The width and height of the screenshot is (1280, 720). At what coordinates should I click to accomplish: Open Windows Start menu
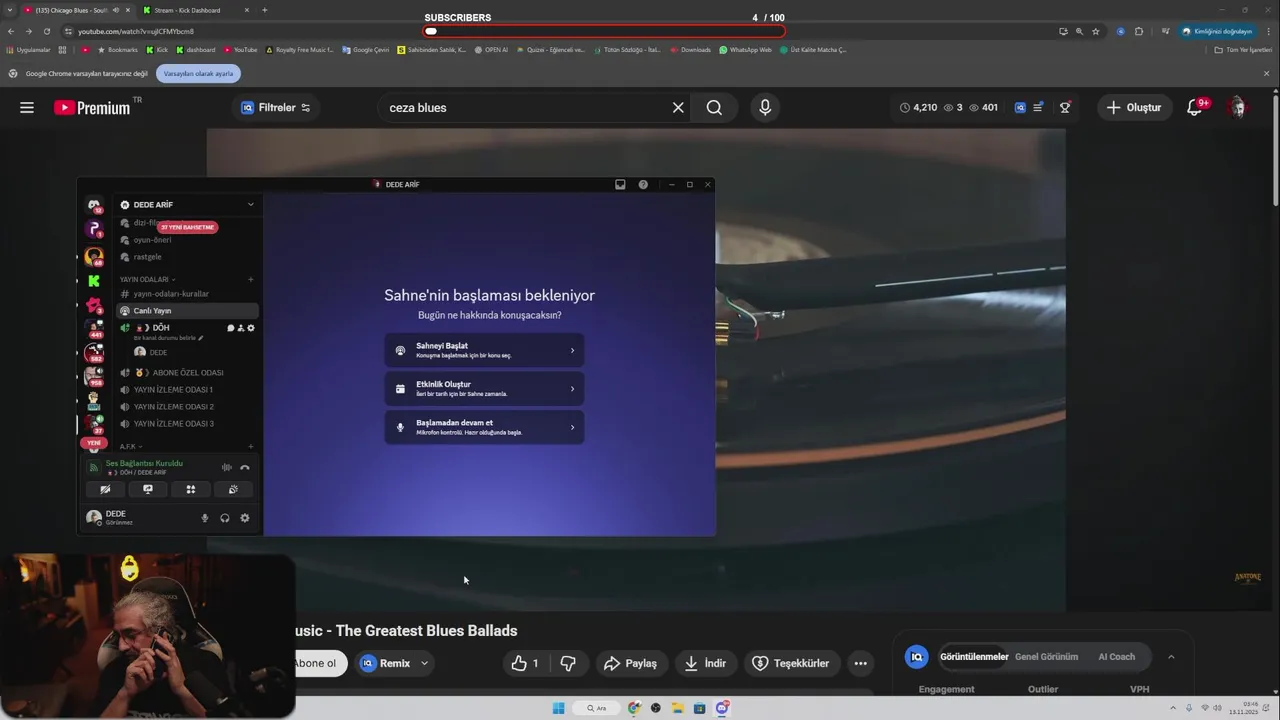click(x=558, y=708)
